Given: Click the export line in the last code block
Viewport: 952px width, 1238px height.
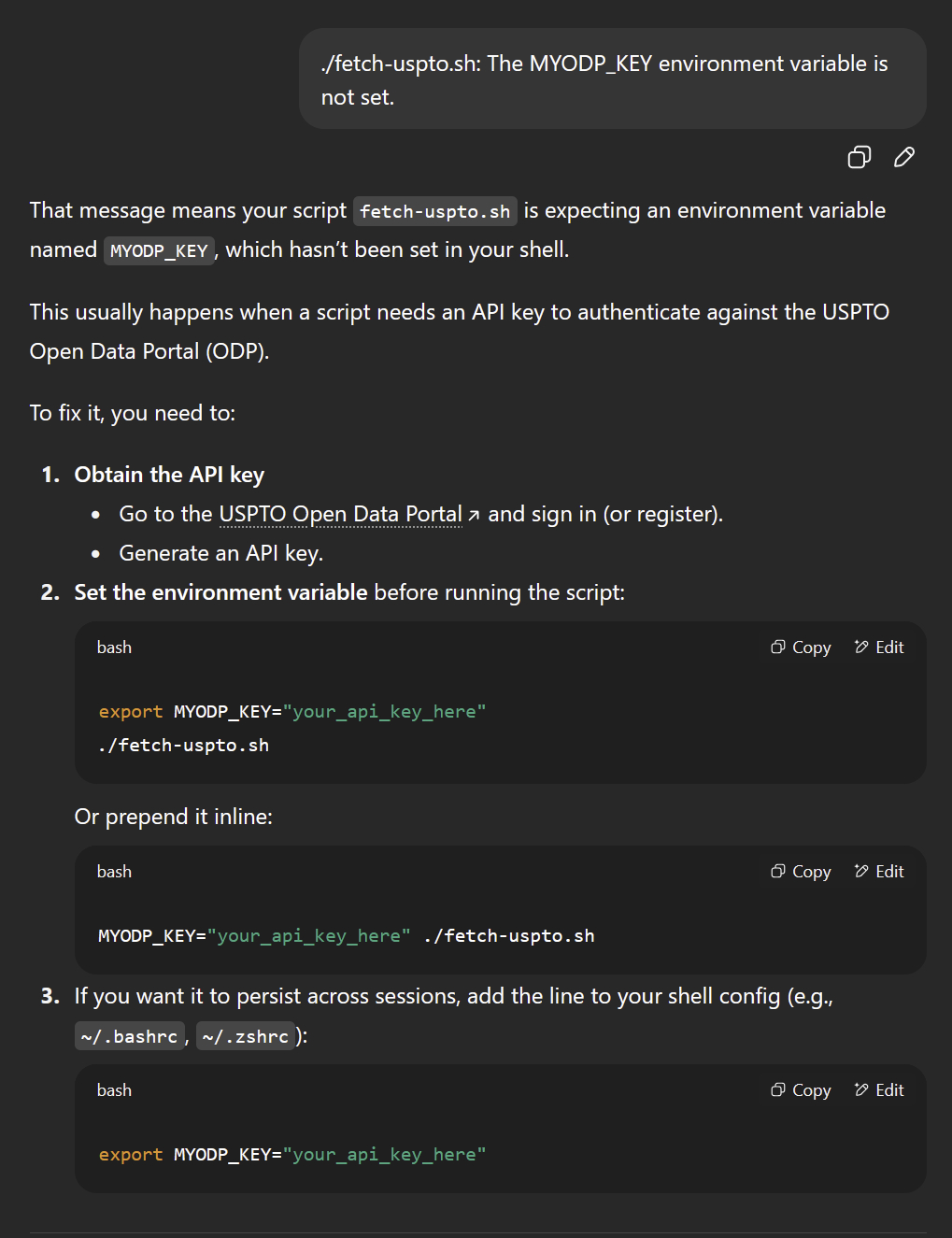Looking at the screenshot, I should 291,1155.
